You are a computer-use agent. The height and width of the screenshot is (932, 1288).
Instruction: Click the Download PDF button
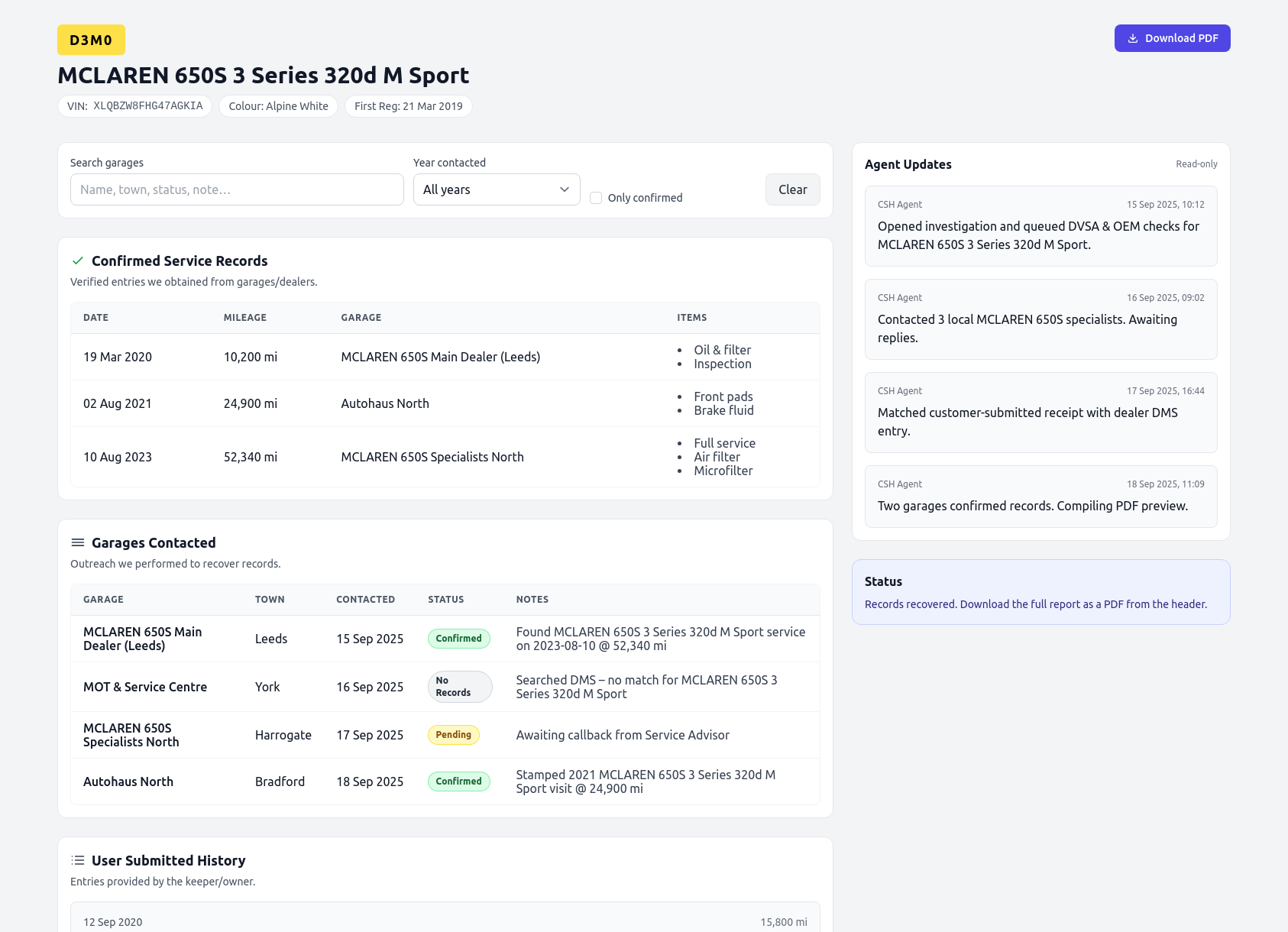pos(1172,38)
